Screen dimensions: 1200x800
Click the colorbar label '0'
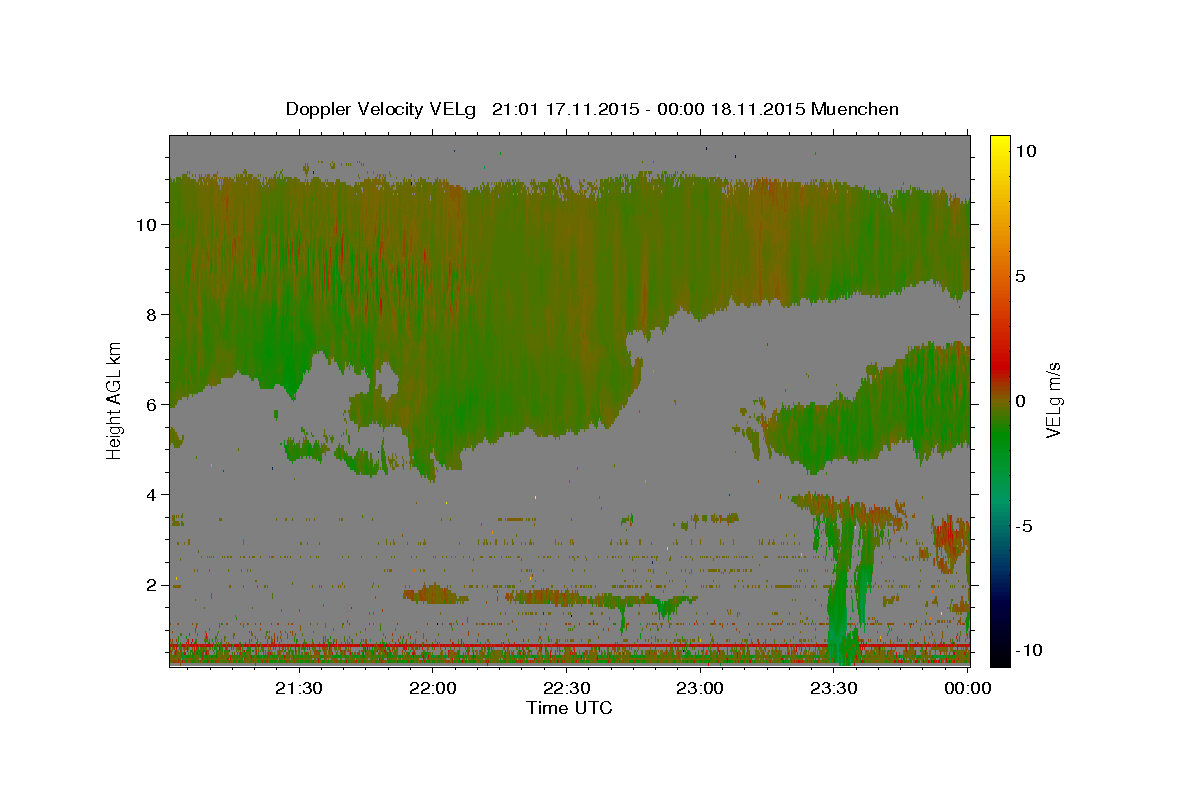pyautogui.click(x=1021, y=400)
